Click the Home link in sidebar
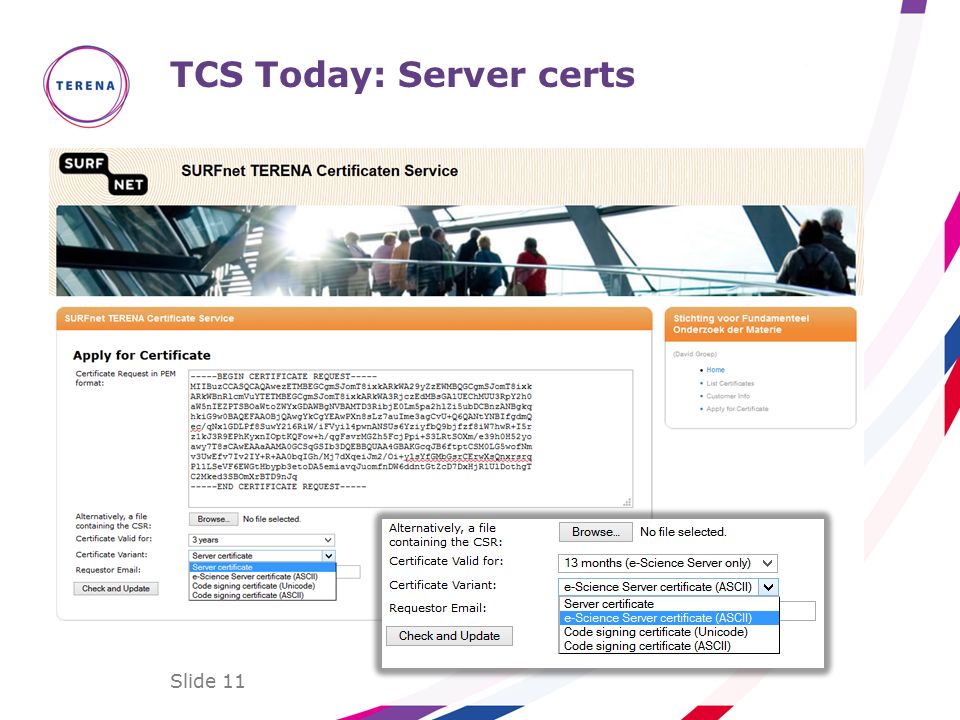The image size is (960, 720). (x=715, y=370)
